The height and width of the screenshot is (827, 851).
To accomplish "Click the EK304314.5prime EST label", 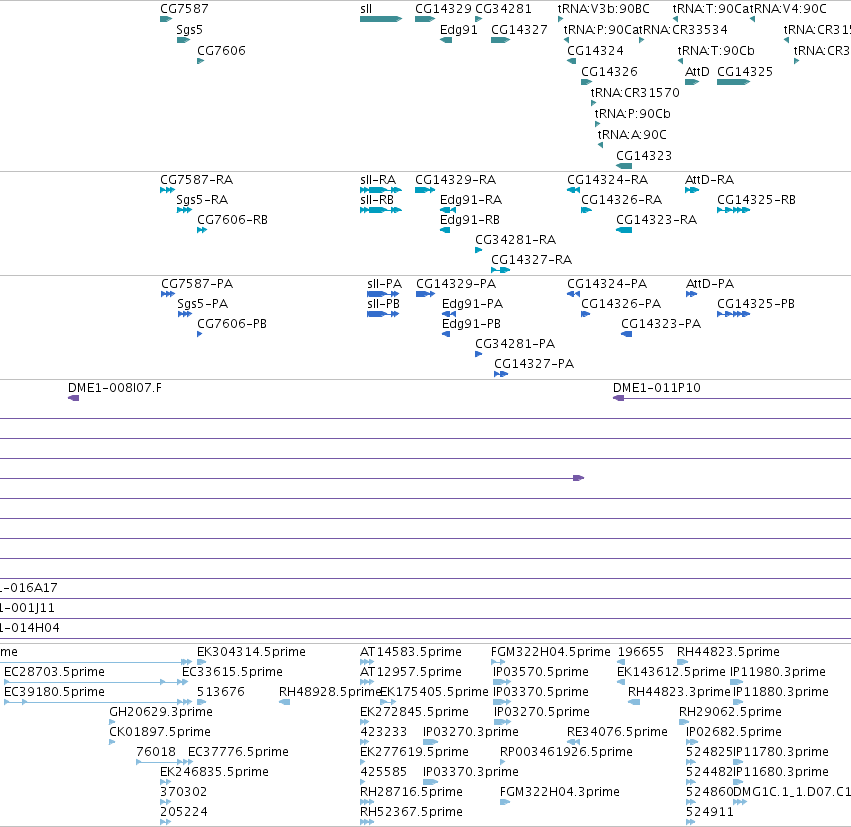I will point(251,652).
